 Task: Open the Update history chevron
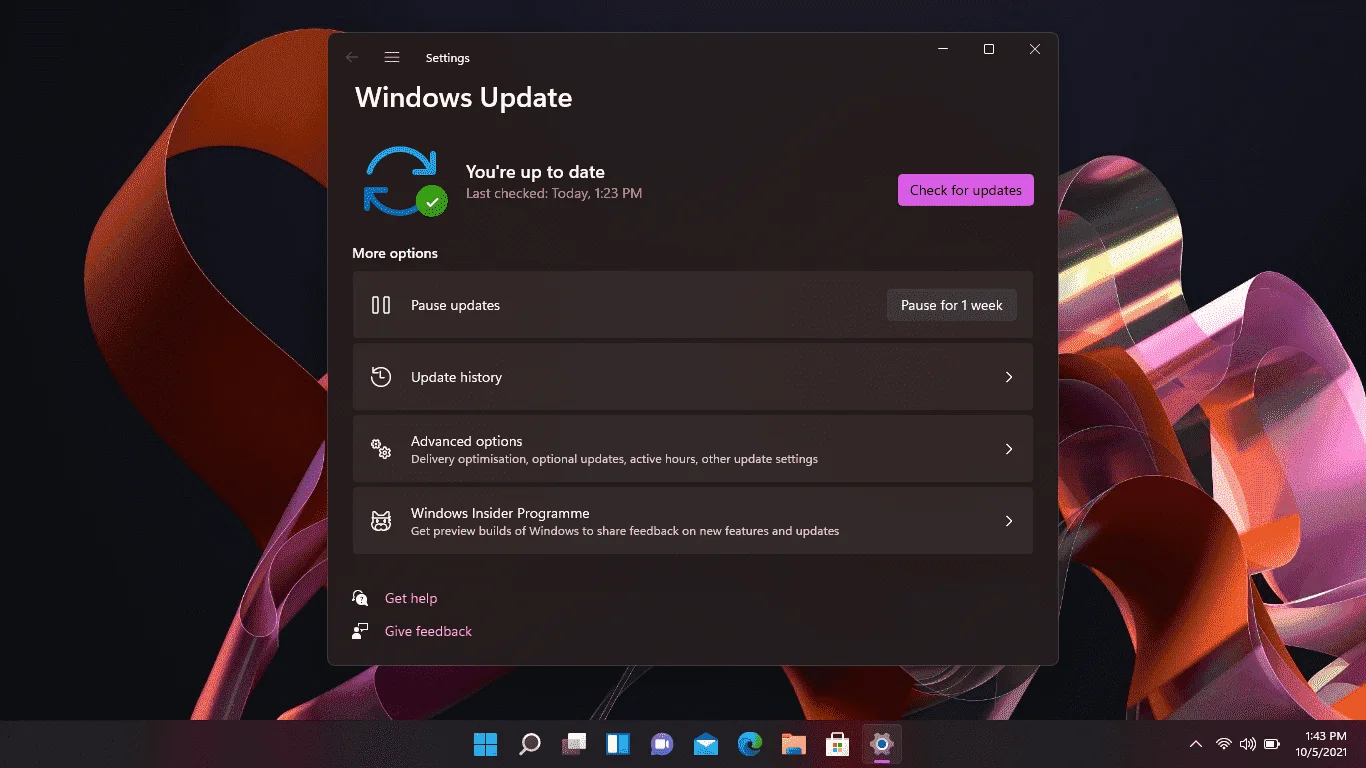pos(1009,377)
